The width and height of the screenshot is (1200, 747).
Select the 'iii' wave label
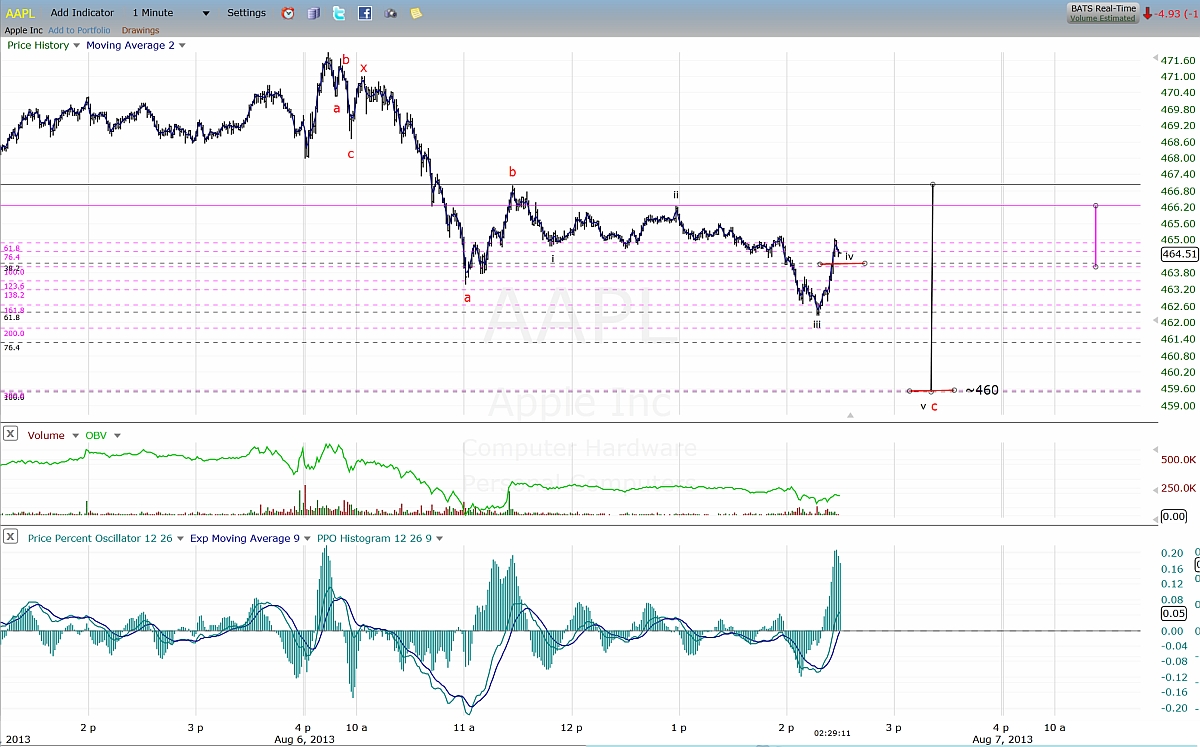817,324
